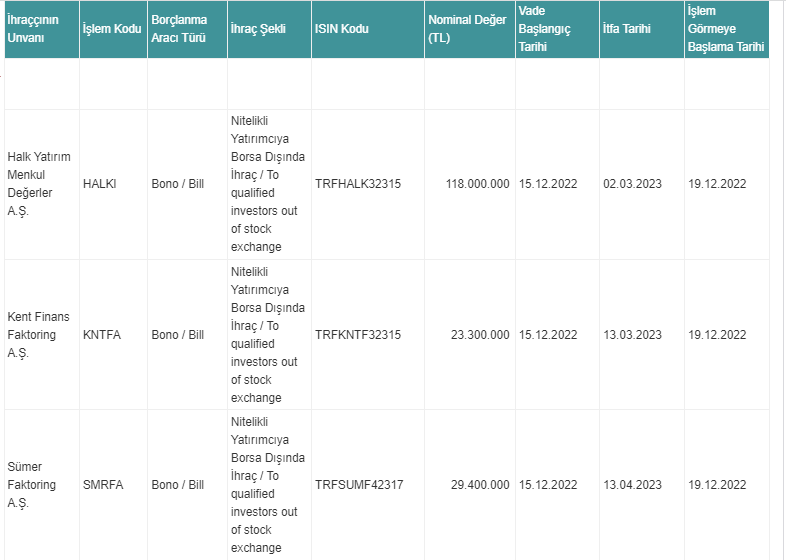Image resolution: width=786 pixels, height=560 pixels.
Task: Select the ISIN Kodu column header
Action: tap(368, 29)
